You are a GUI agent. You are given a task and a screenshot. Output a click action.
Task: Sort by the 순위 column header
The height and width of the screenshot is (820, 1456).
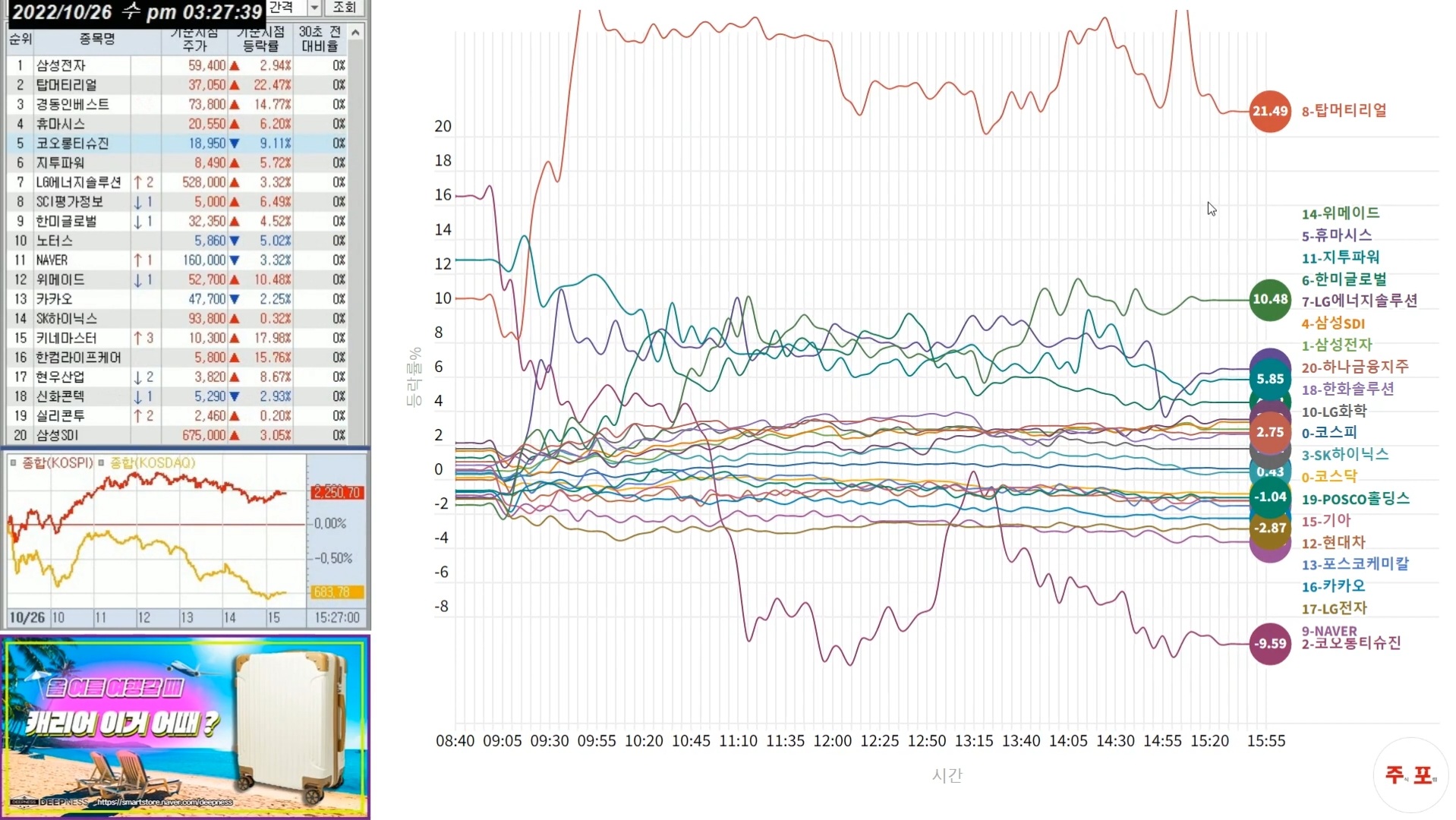tap(20, 39)
